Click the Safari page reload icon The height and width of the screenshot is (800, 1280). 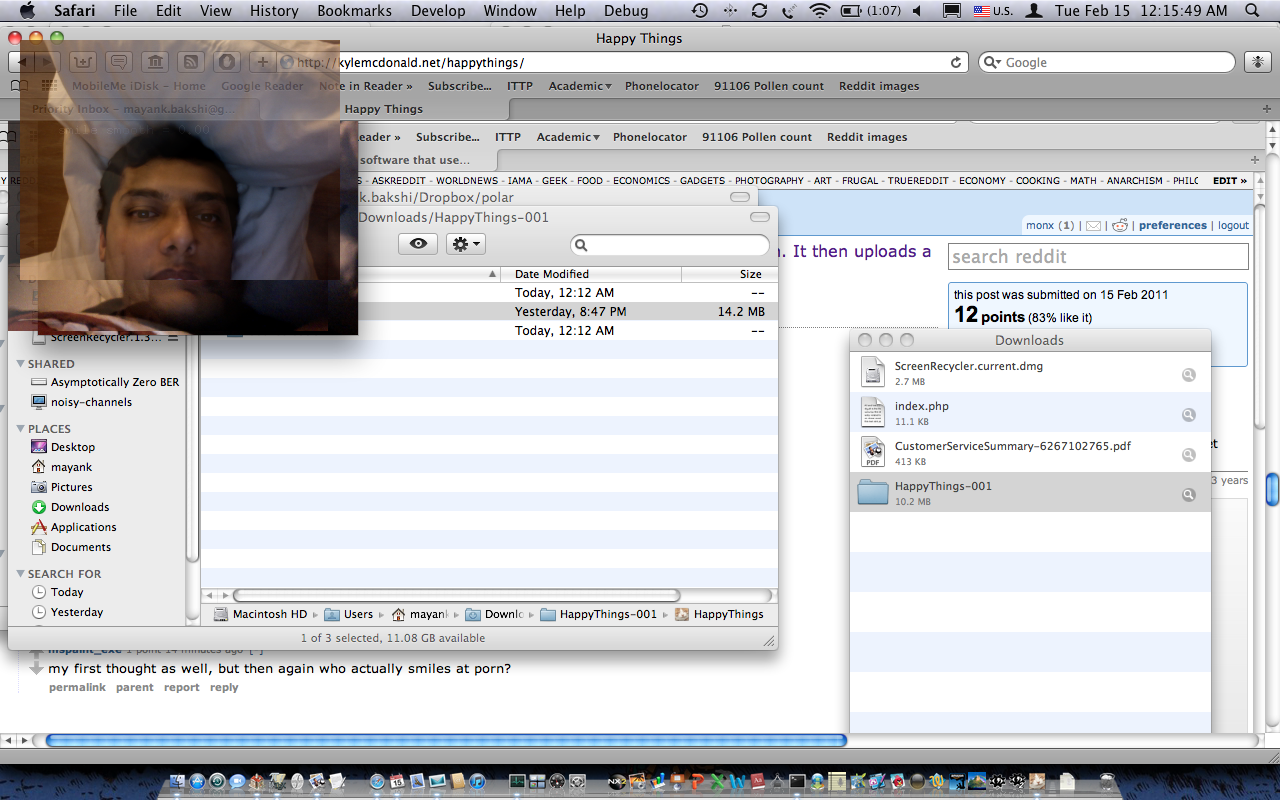coord(956,62)
